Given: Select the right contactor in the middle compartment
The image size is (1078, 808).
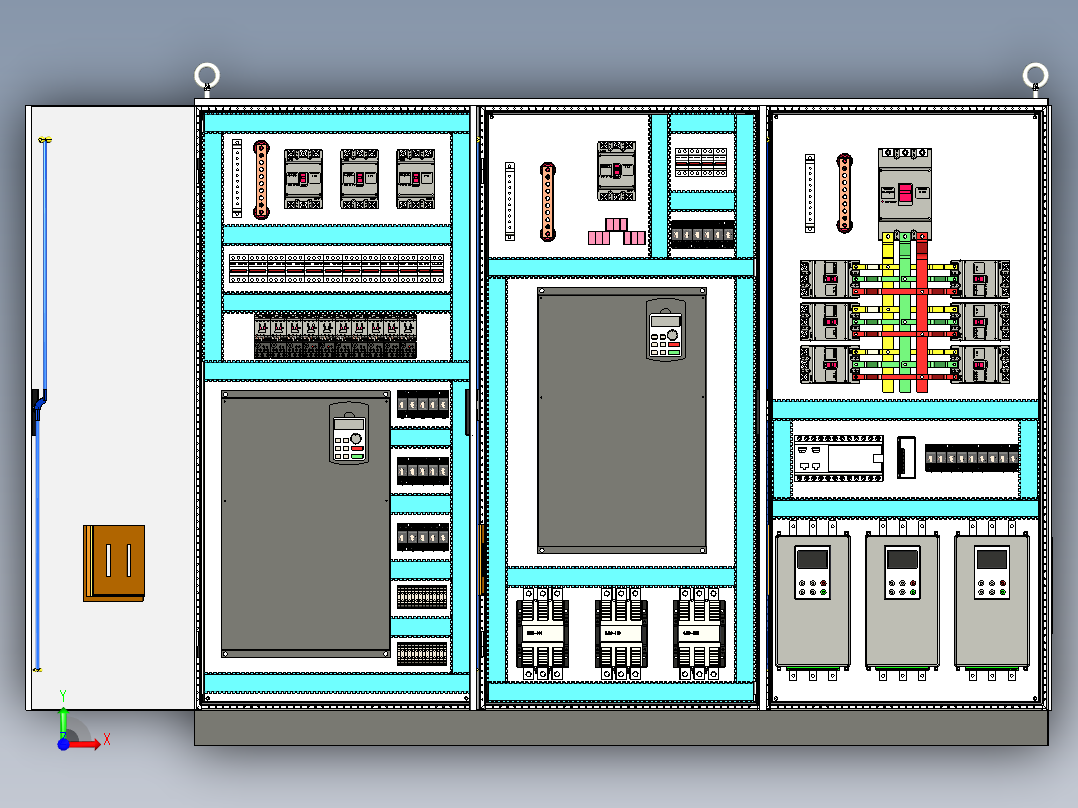Looking at the screenshot, I should [x=699, y=633].
